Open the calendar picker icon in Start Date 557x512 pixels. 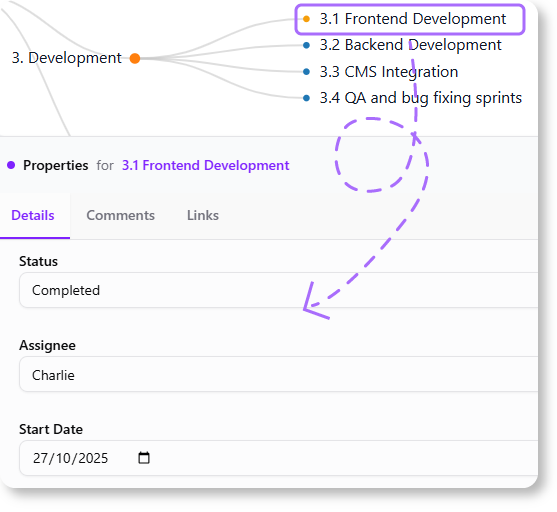click(x=144, y=458)
